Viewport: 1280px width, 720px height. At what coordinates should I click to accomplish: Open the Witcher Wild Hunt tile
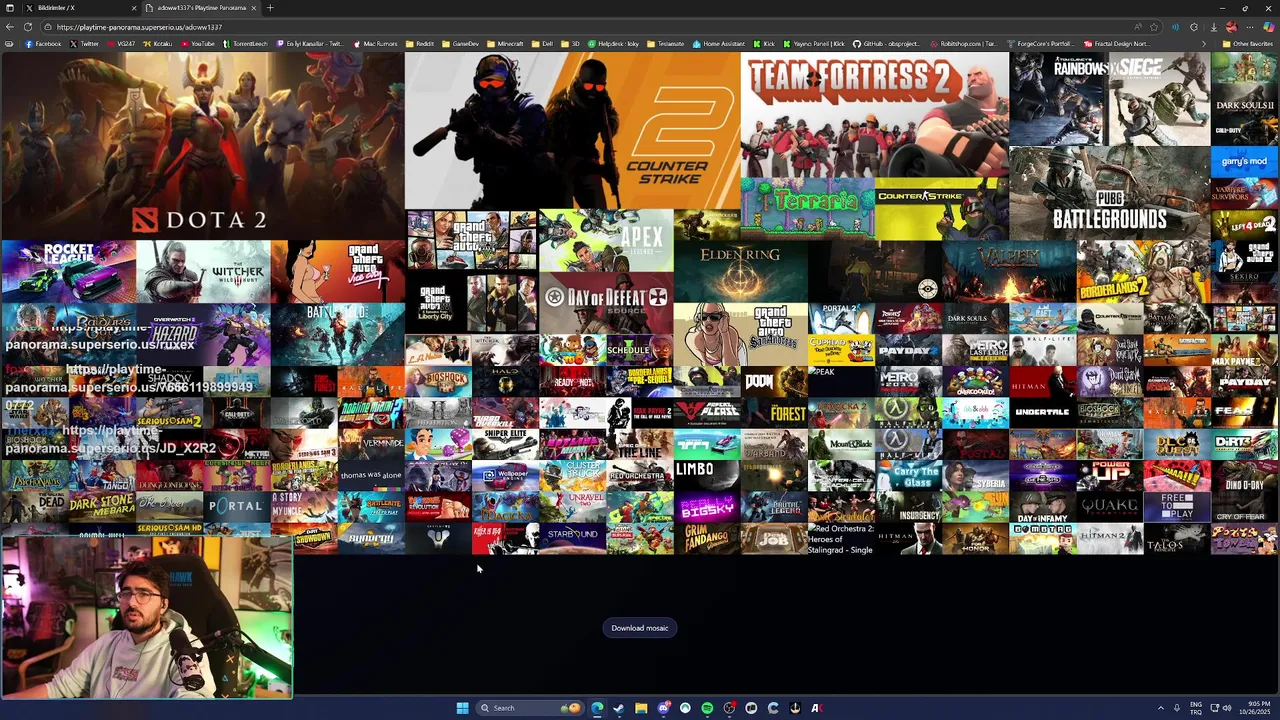click(x=203, y=271)
